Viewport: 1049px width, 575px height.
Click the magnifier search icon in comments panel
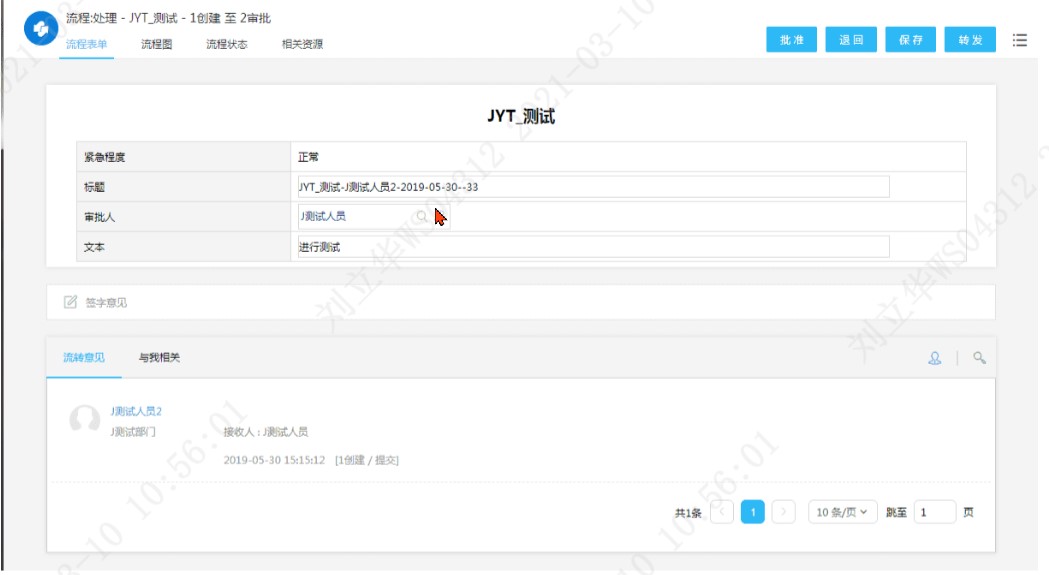[x=979, y=358]
